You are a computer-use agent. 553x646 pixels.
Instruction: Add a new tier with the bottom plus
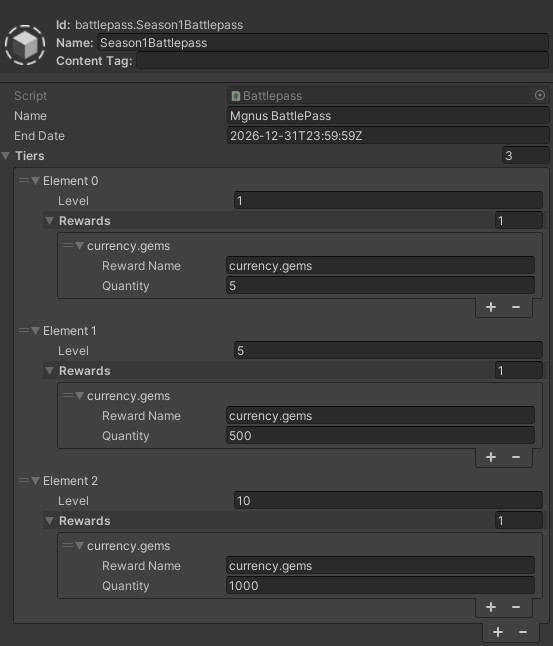pos(498,632)
